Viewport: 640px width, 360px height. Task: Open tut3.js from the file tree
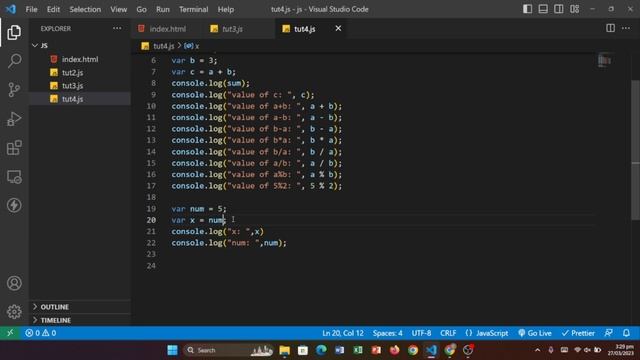tap(80, 85)
